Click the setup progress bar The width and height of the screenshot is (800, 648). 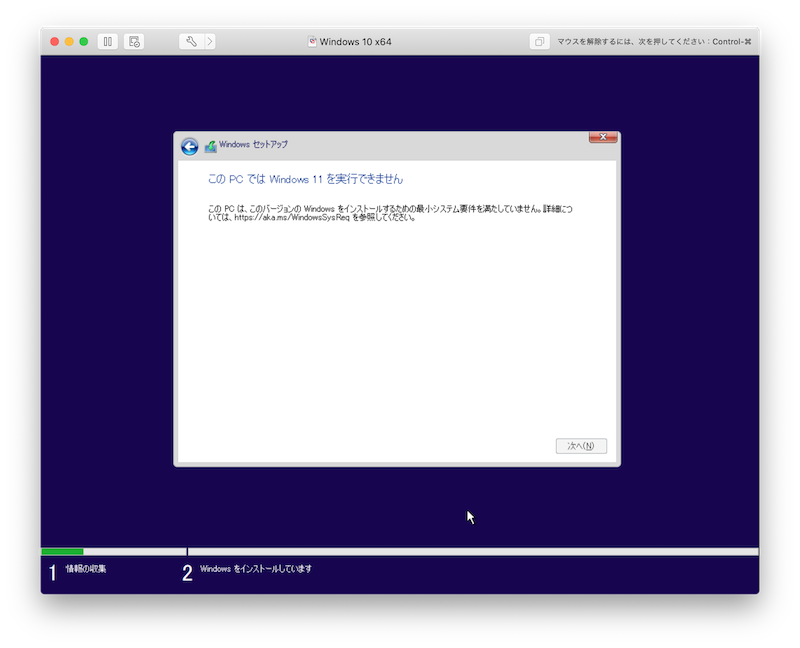click(x=400, y=552)
